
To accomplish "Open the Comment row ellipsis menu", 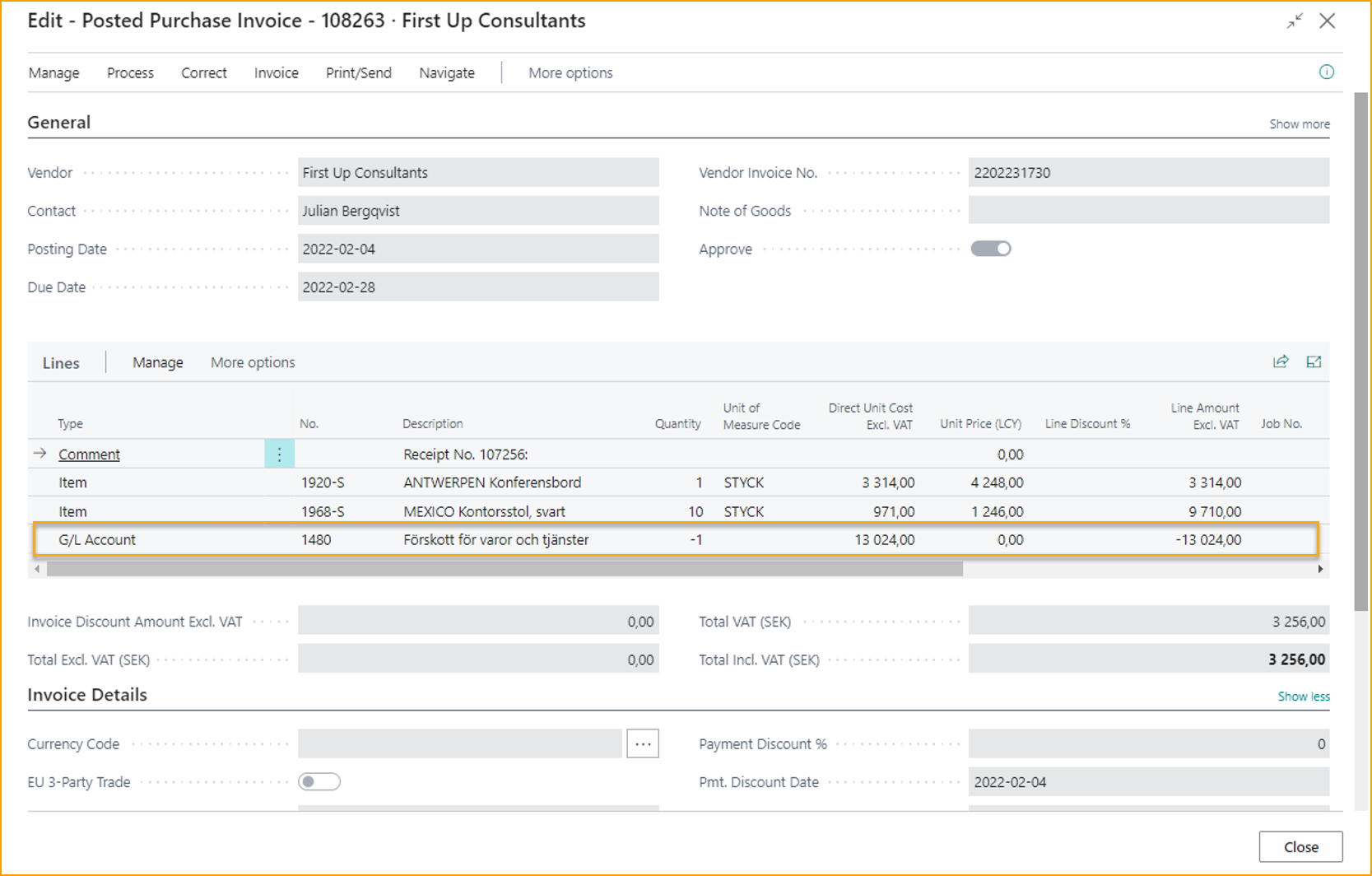I will [279, 453].
